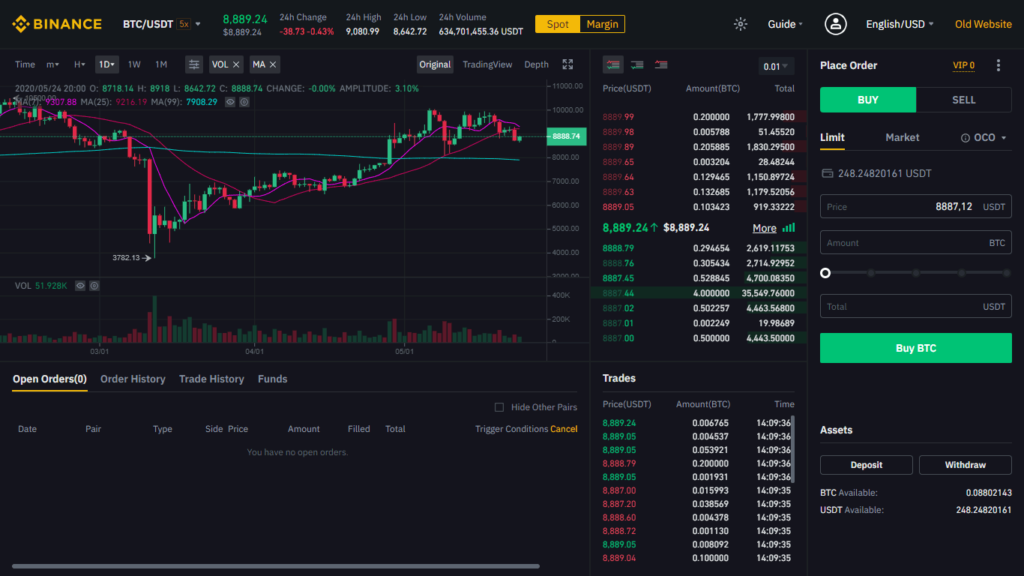Click the Deposit button
The height and width of the screenshot is (576, 1024).
[866, 465]
